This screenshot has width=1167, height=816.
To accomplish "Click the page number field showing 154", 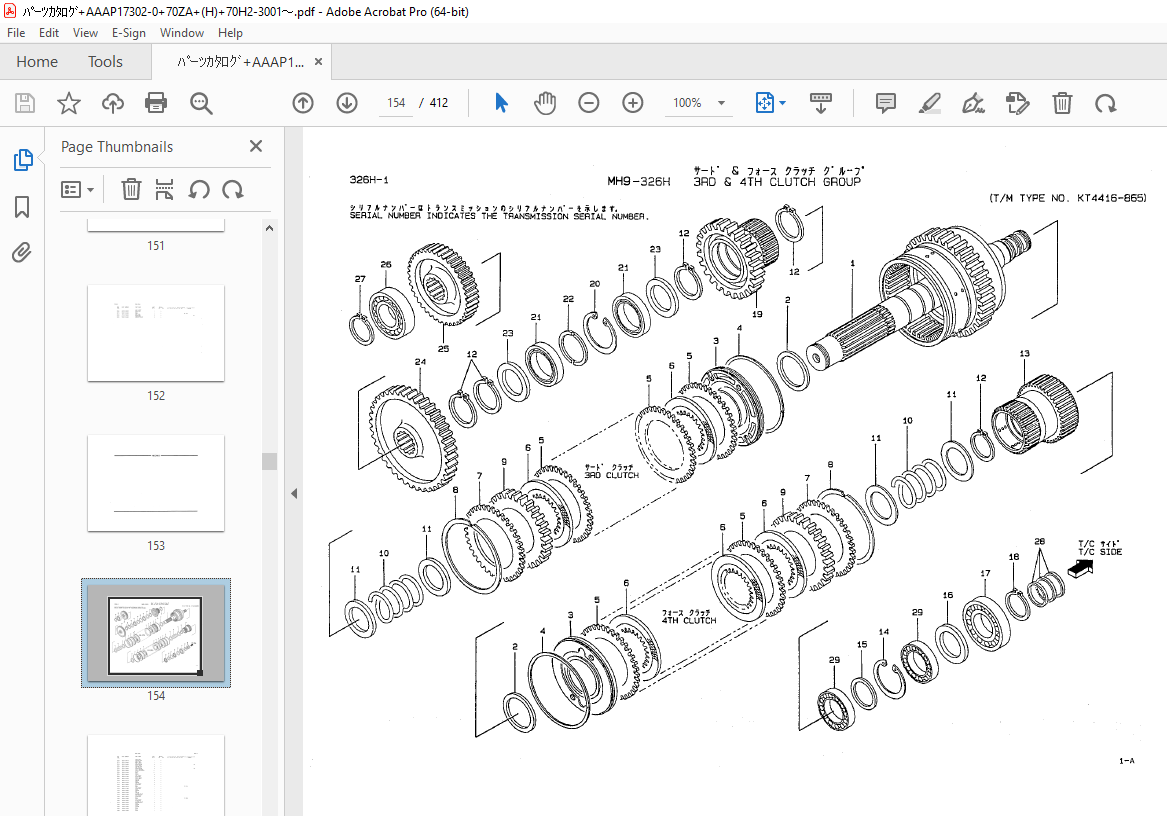I will pyautogui.click(x=396, y=103).
